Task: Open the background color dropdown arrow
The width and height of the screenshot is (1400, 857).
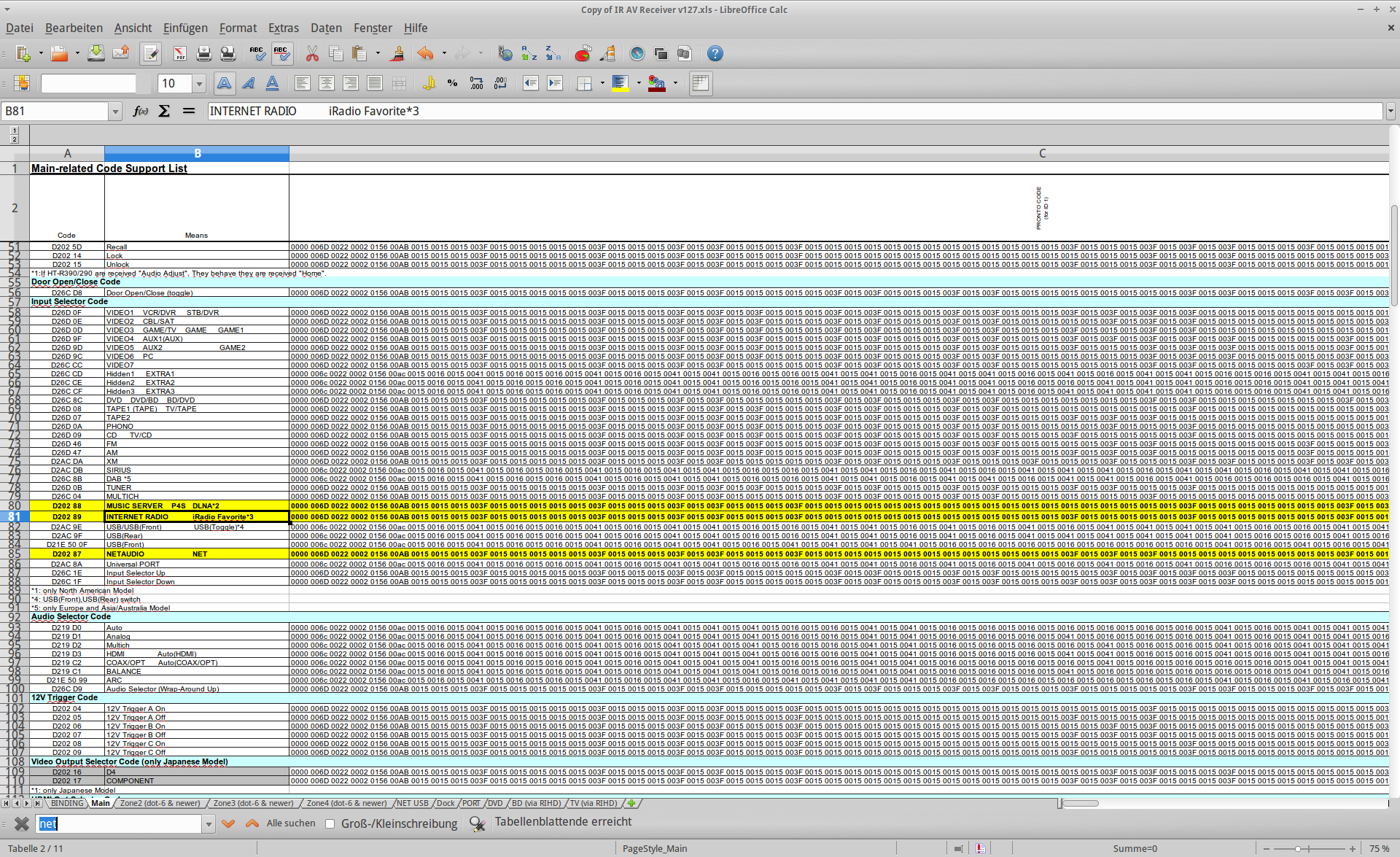Action: (639, 83)
